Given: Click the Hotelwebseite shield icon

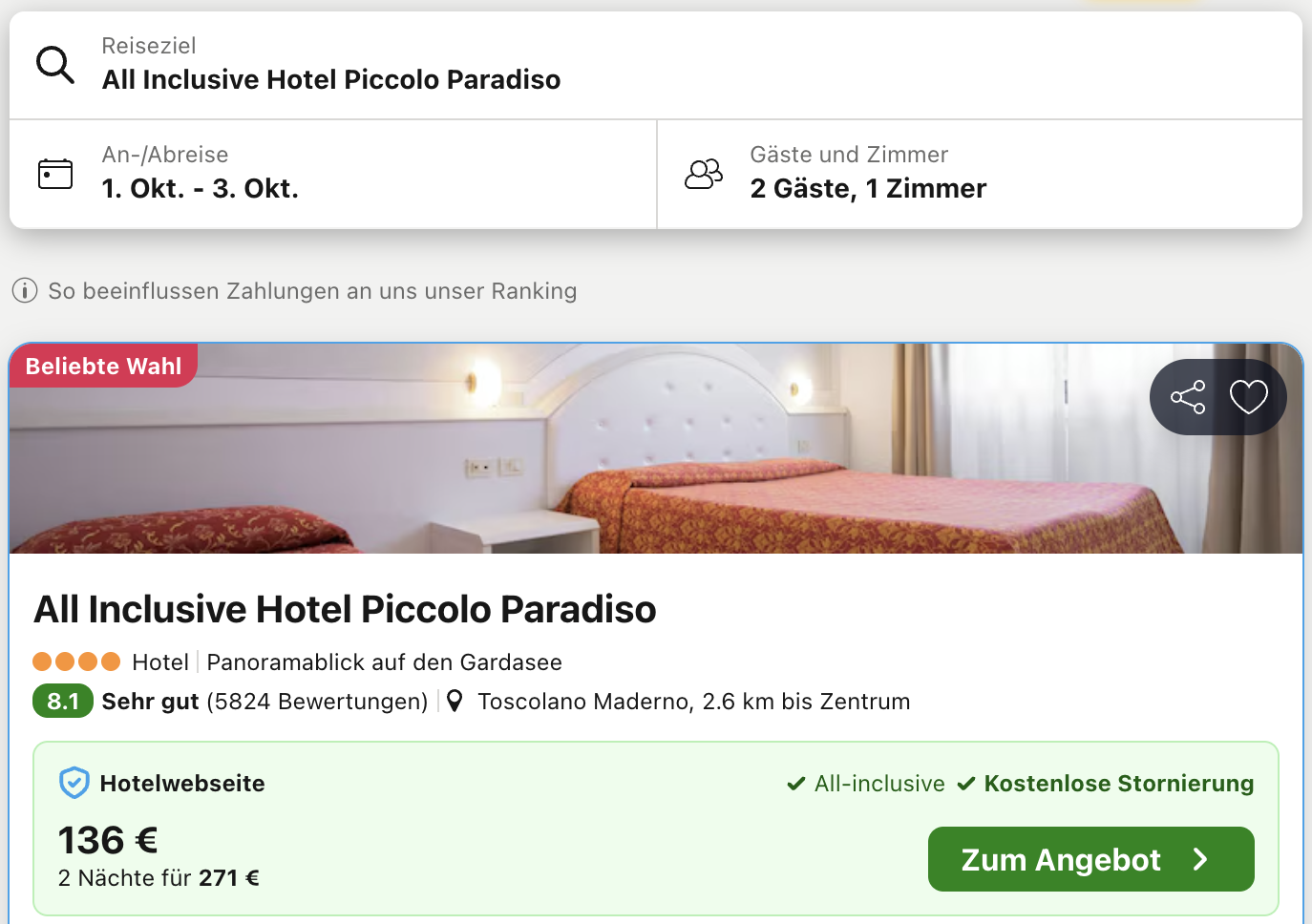Looking at the screenshot, I should click(74, 783).
